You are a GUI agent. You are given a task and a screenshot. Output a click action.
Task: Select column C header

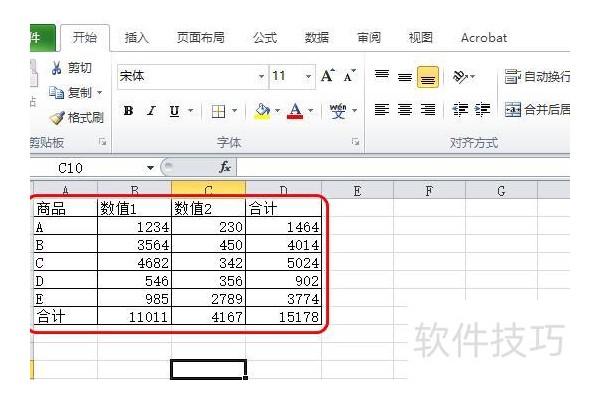[x=208, y=189]
